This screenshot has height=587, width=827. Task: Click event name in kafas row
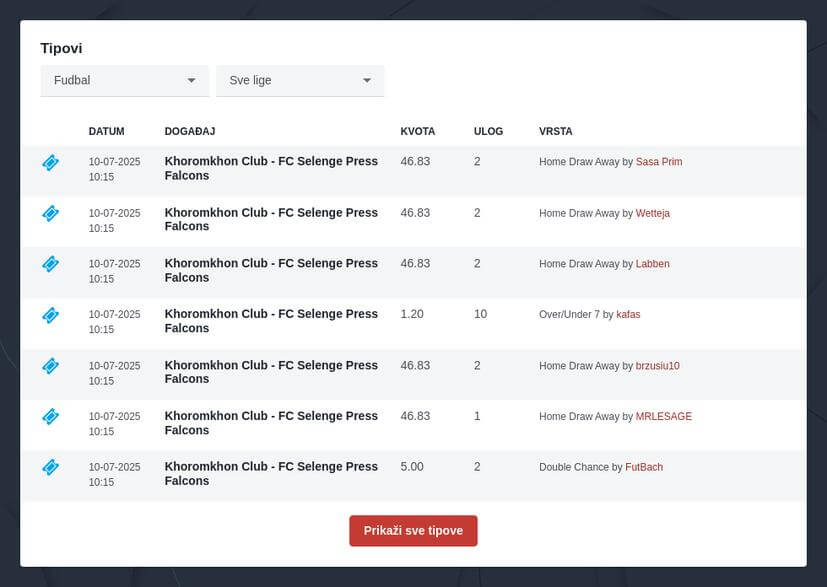coord(271,321)
